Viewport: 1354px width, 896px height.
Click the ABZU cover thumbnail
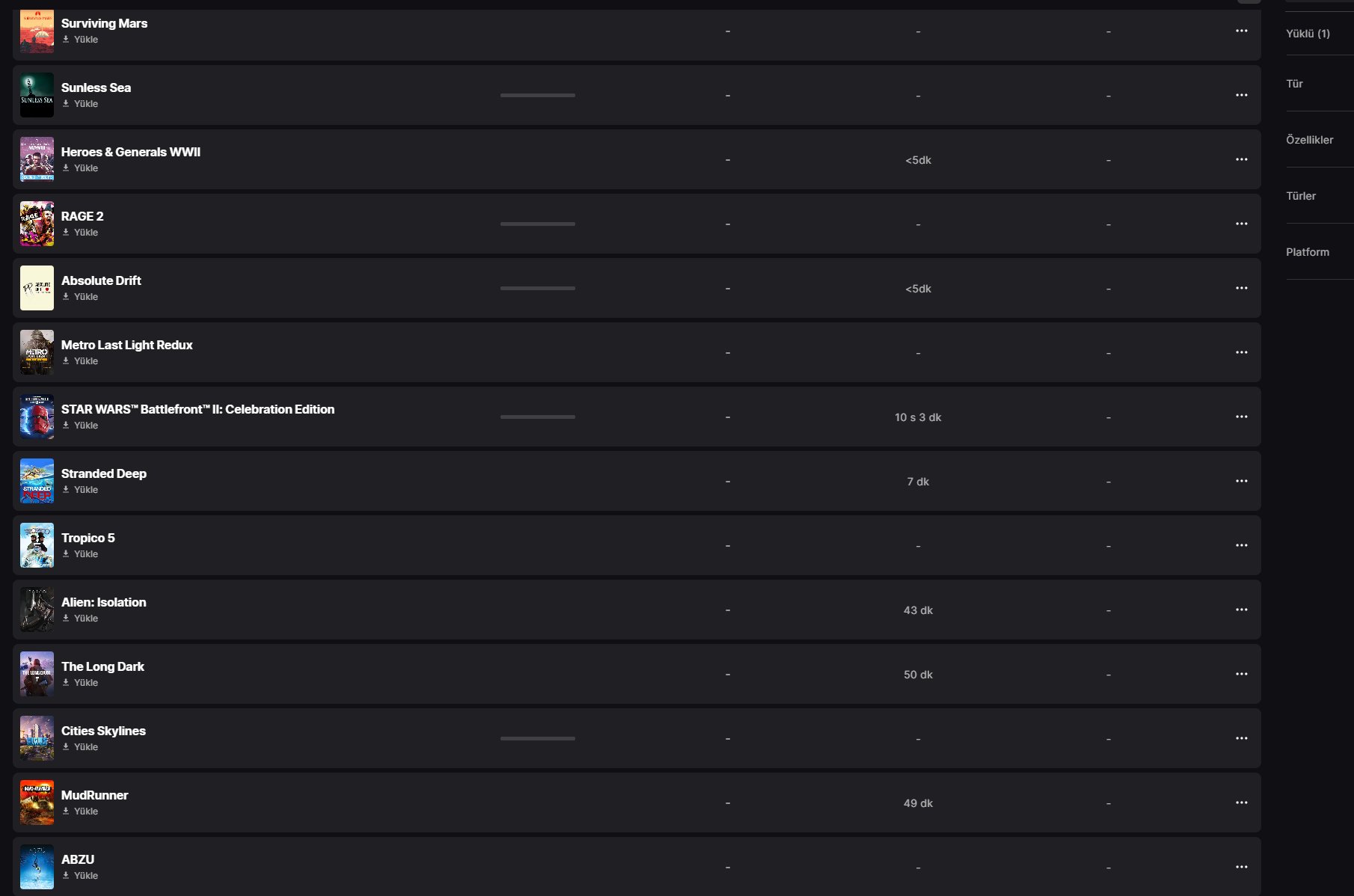tap(37, 867)
